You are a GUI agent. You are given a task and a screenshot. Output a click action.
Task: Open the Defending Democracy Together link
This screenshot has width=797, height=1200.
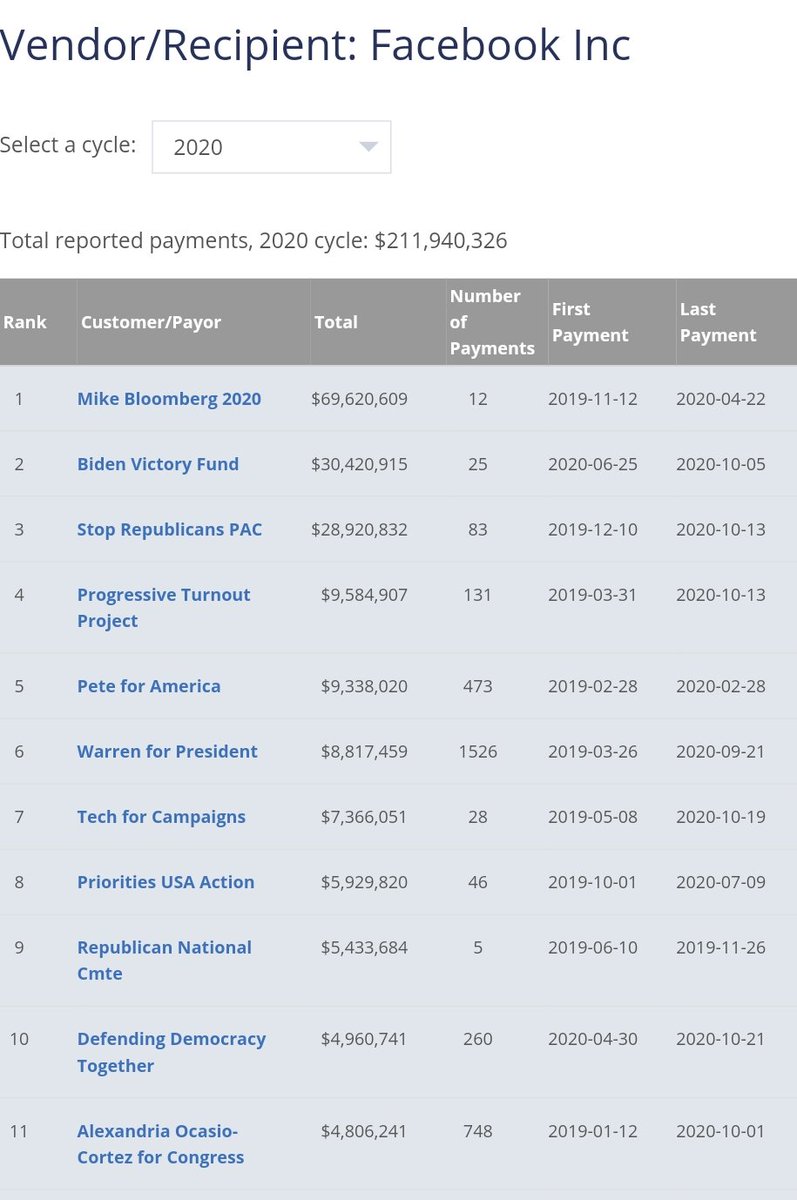171,1052
